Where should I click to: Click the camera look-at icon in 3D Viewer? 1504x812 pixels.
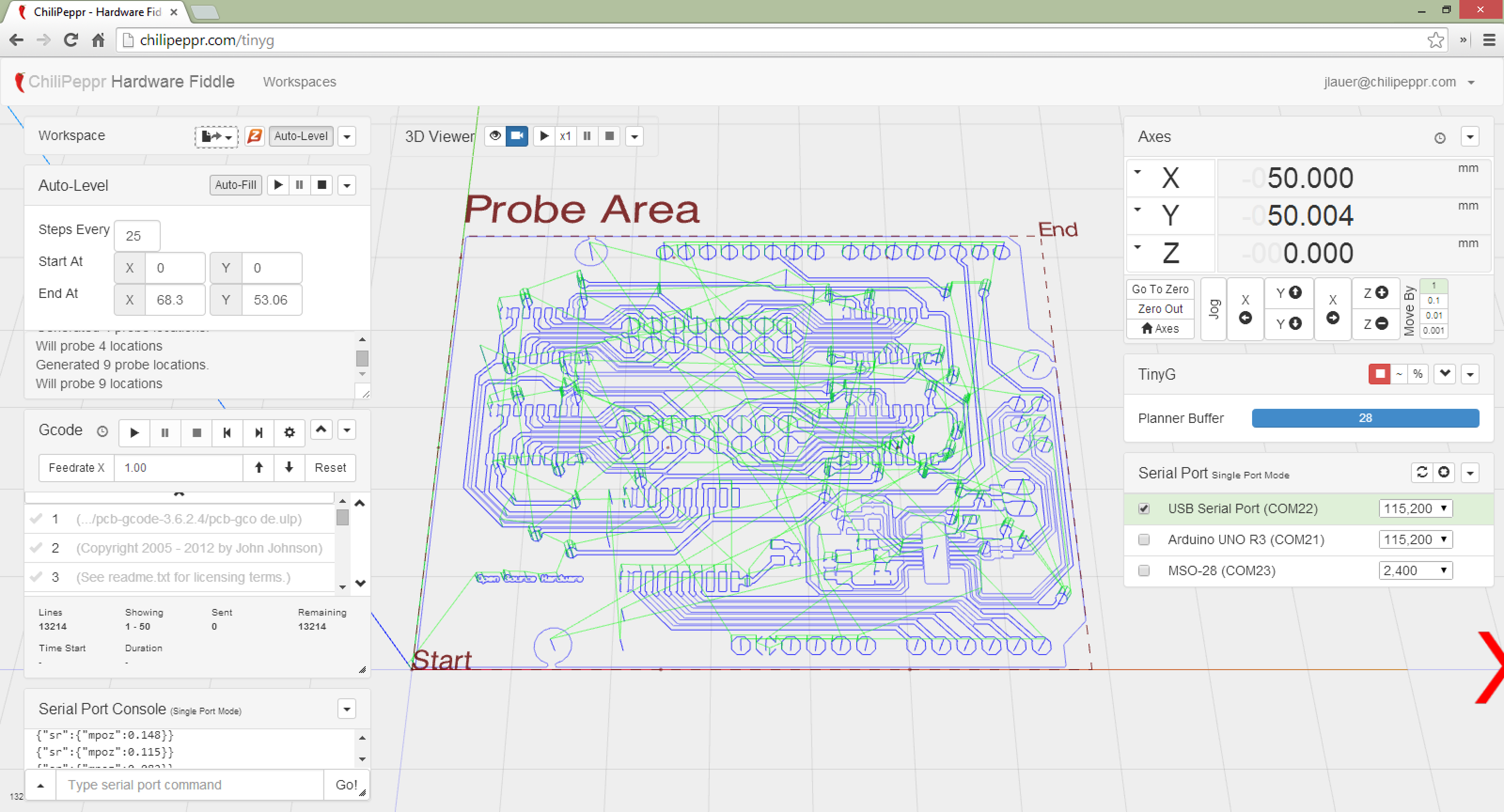[517, 136]
